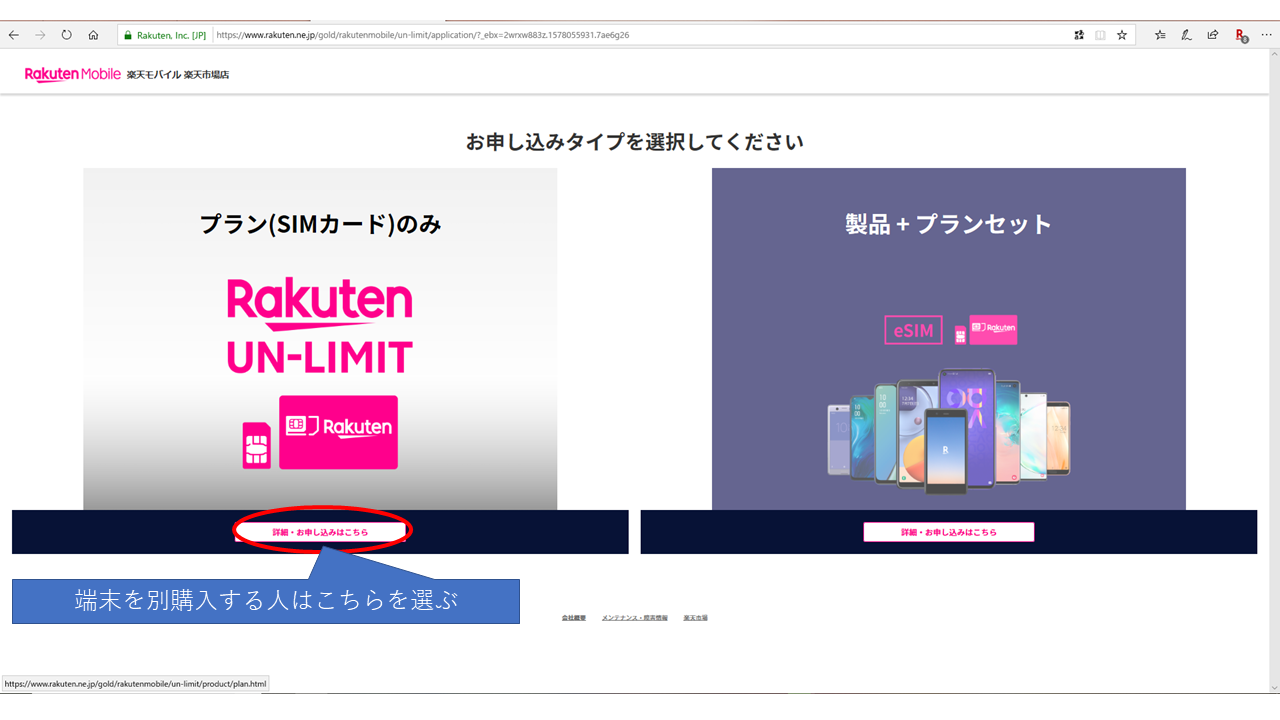Click the お申し込みタイプを選択してください heading

(635, 142)
